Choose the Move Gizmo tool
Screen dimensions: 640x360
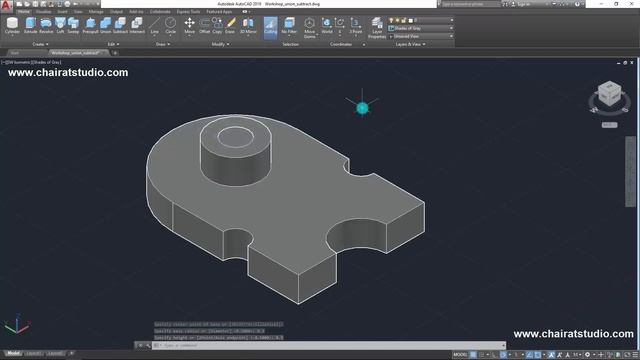pyautogui.click(x=309, y=28)
